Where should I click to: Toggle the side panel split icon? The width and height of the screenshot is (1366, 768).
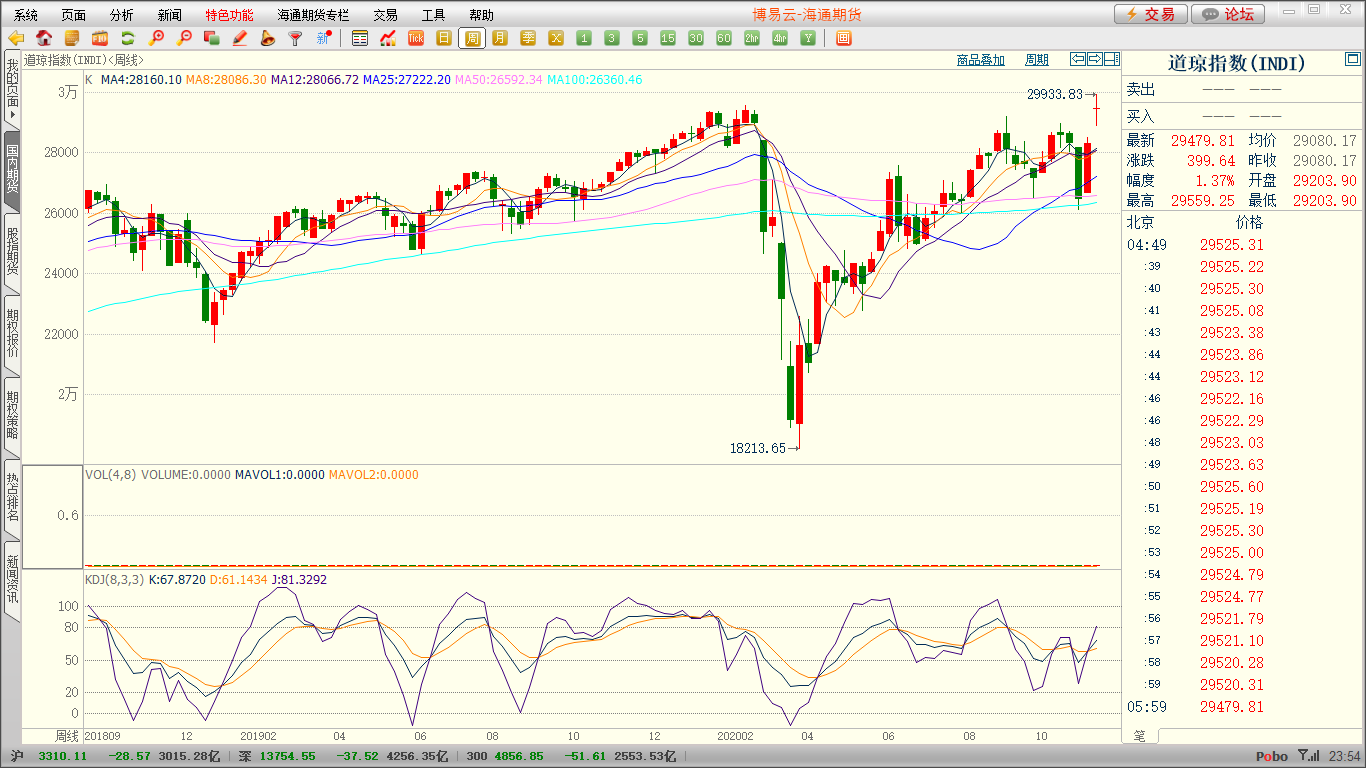click(x=1112, y=59)
